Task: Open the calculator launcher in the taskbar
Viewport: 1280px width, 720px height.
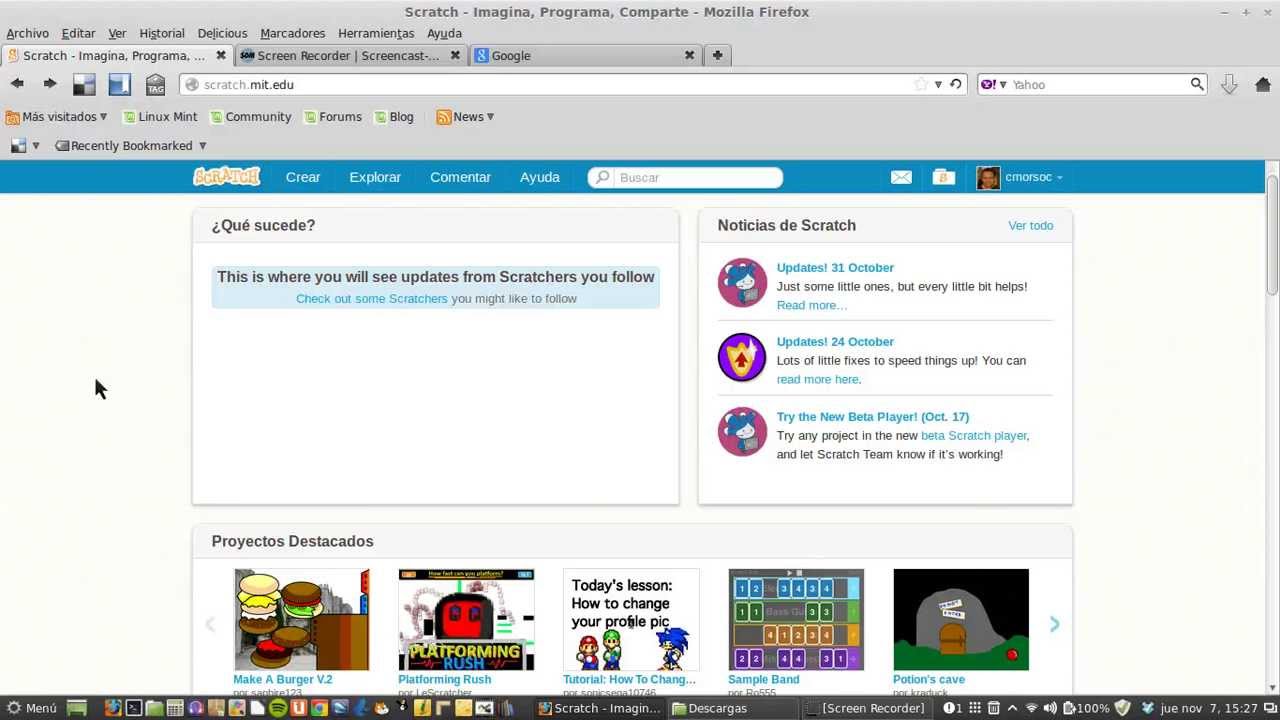Action: pyautogui.click(x=175, y=708)
